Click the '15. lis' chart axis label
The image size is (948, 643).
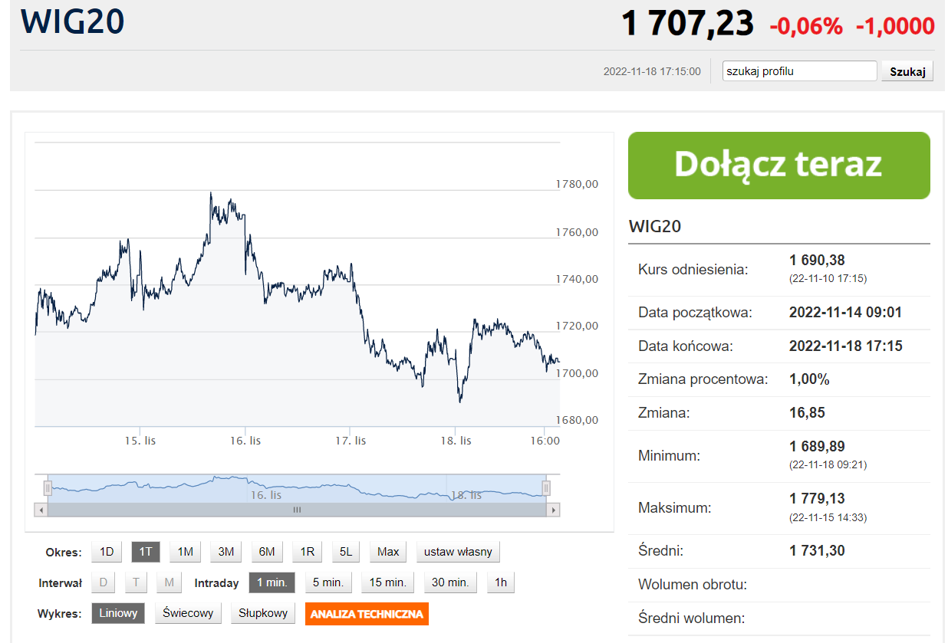(x=140, y=441)
